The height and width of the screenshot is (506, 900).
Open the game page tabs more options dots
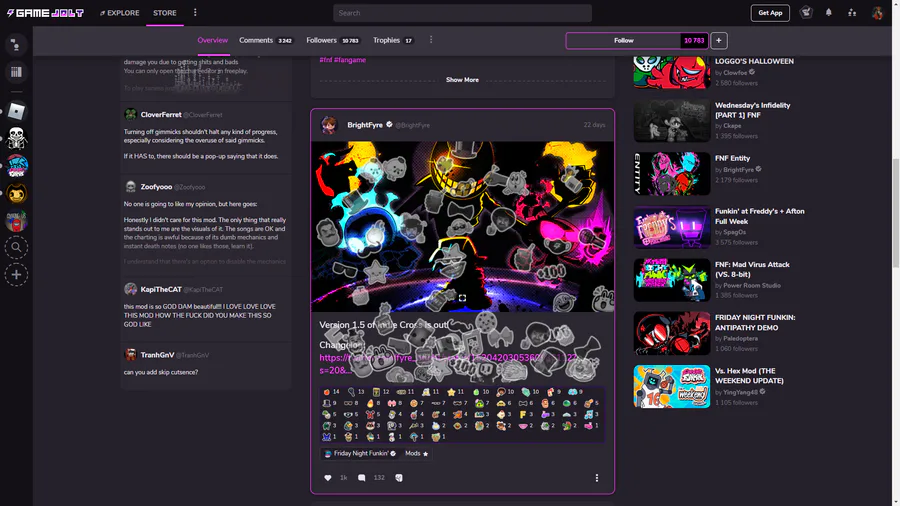(431, 40)
